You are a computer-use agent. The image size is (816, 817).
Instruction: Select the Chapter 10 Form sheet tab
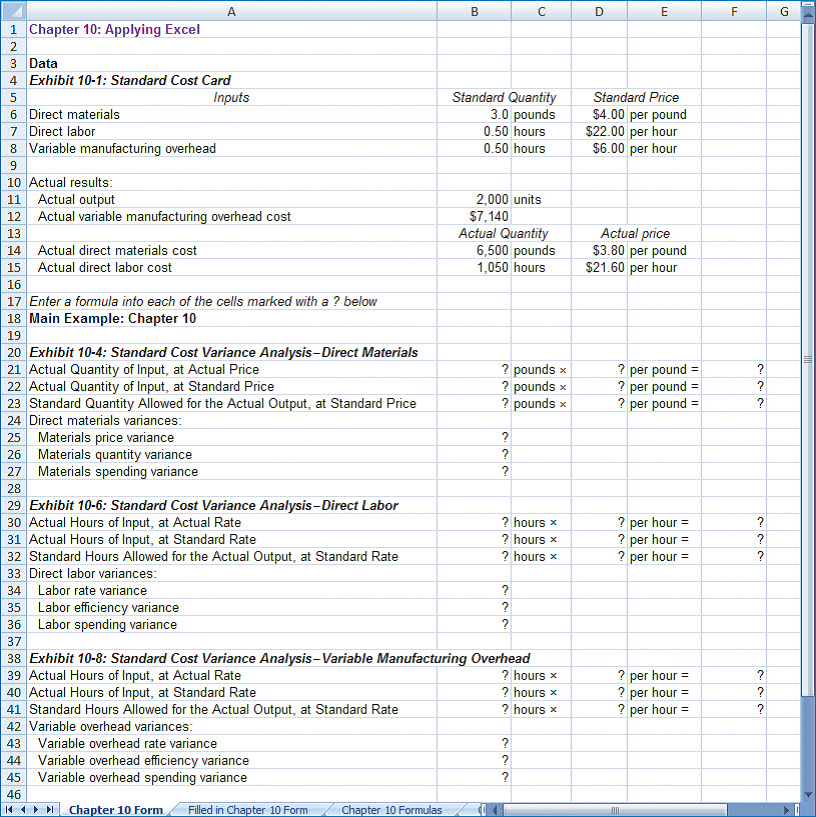[x=115, y=810]
